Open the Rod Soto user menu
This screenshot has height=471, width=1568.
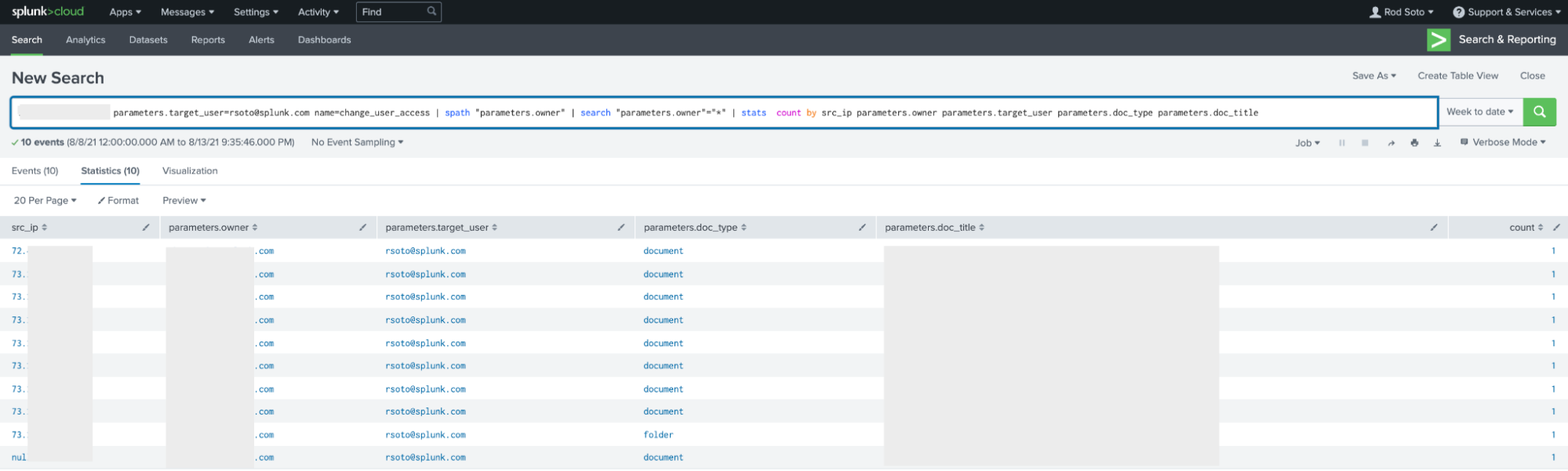pyautogui.click(x=1401, y=12)
